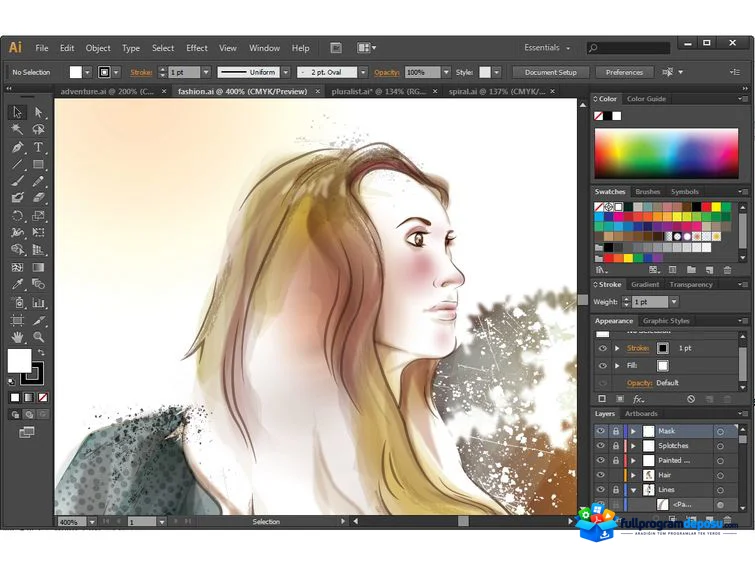The image size is (755, 566).
Task: Open the Object menu
Action: pos(98,48)
